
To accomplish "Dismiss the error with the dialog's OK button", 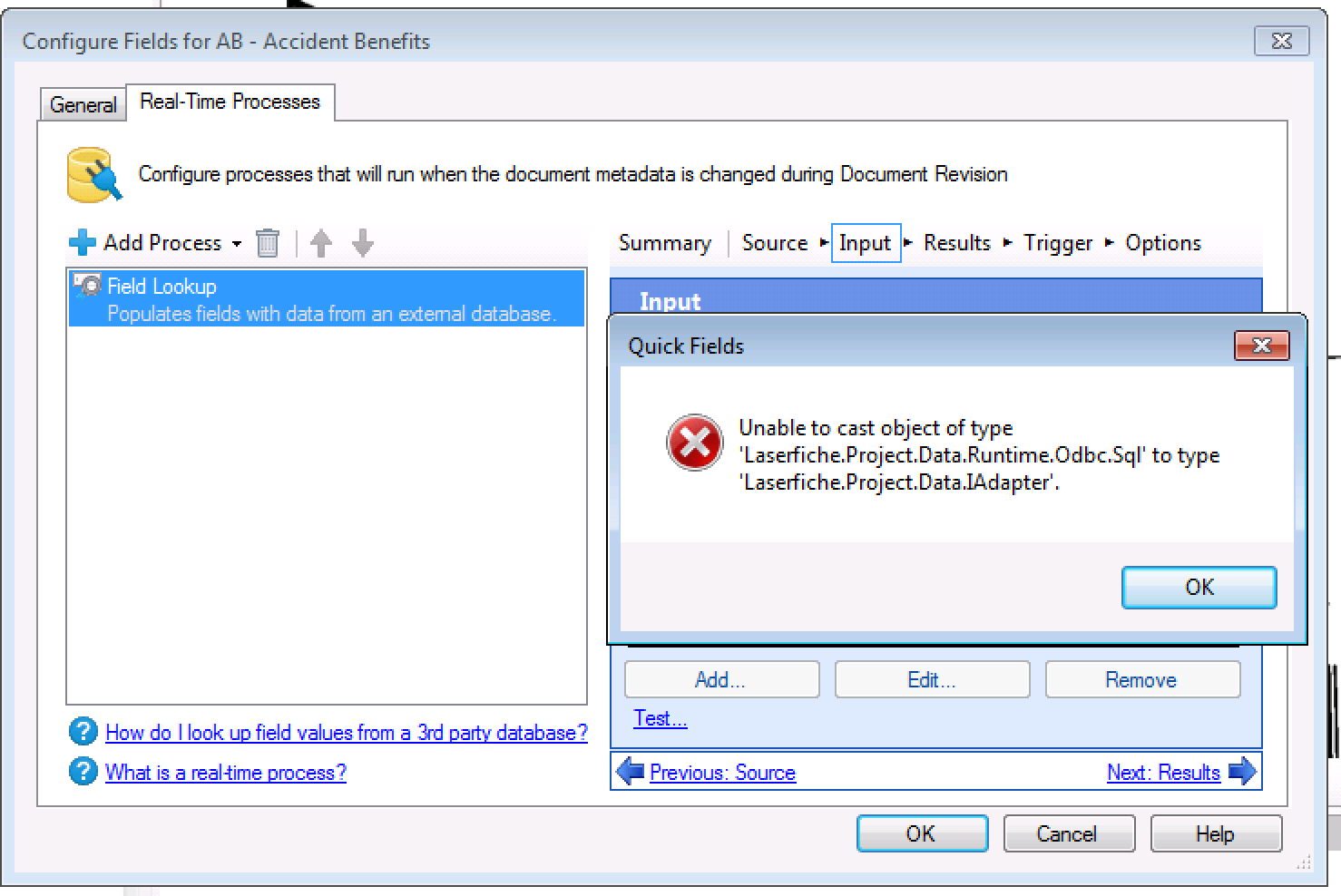I will click(1199, 587).
